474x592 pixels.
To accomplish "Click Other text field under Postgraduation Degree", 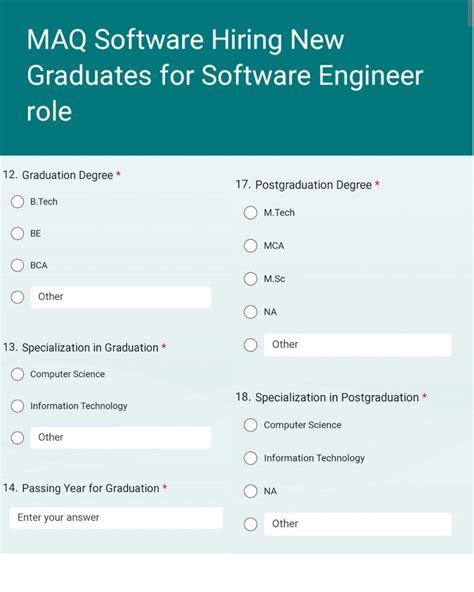I will tap(358, 345).
